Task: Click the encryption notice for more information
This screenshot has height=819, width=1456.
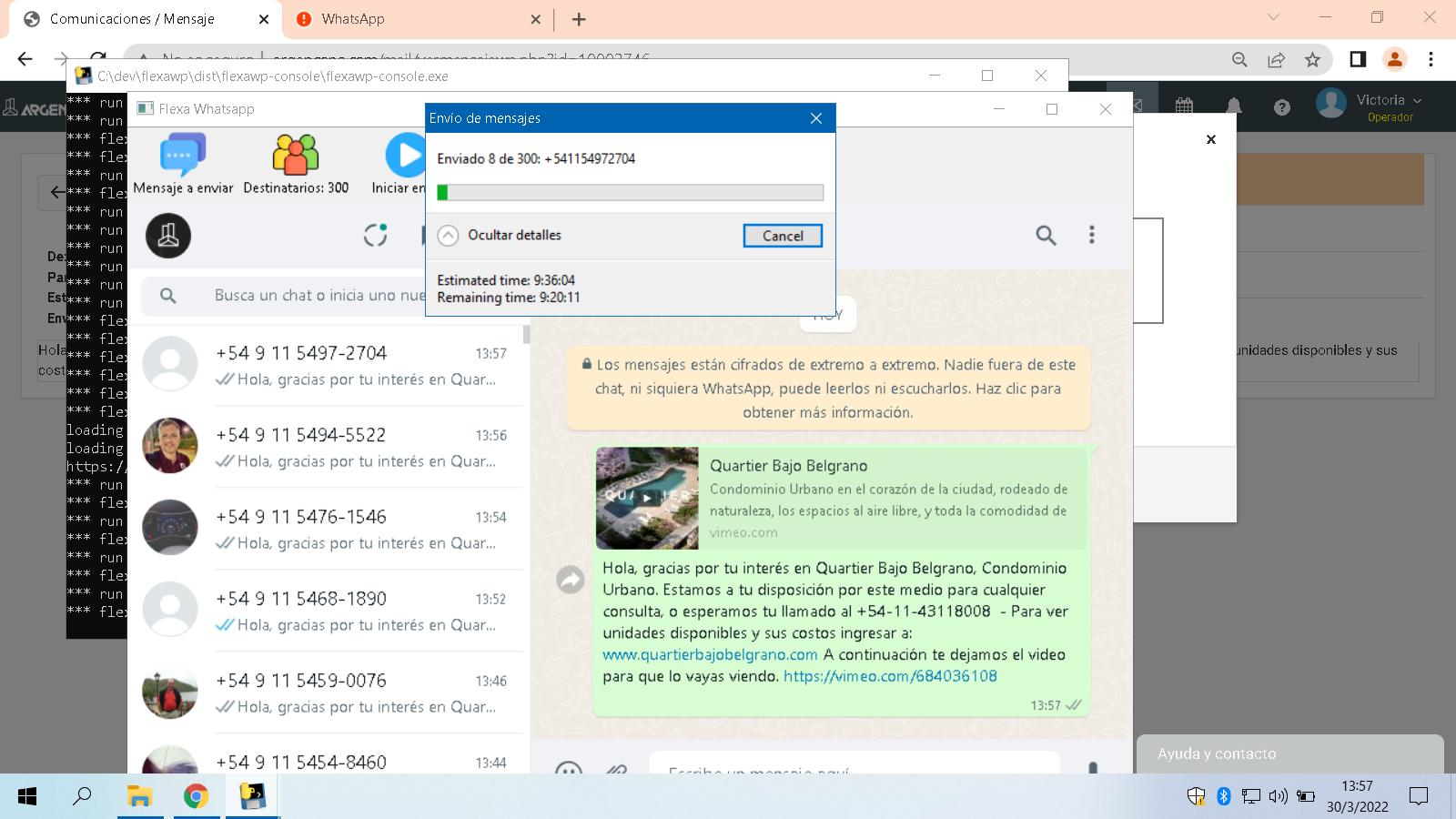Action: coord(828,389)
